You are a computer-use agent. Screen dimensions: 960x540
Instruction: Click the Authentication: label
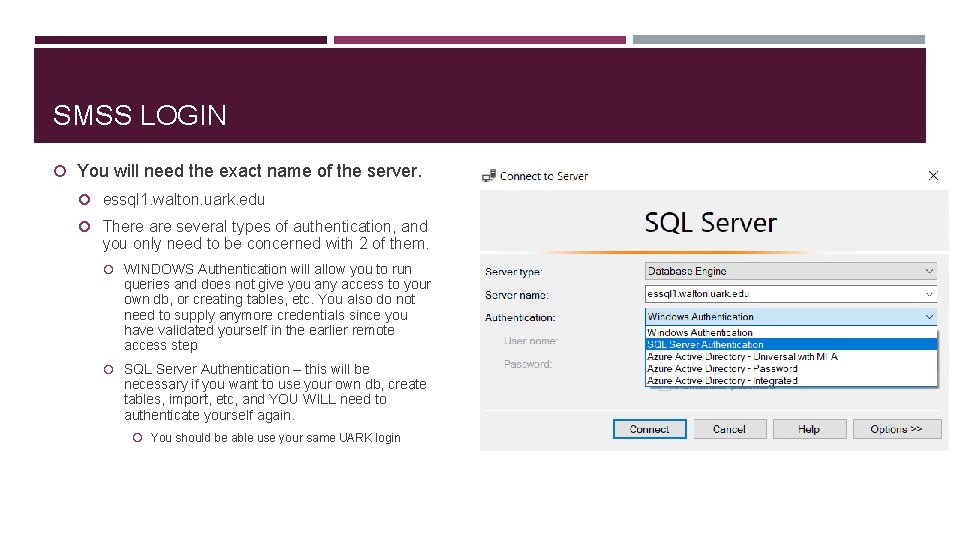(520, 318)
